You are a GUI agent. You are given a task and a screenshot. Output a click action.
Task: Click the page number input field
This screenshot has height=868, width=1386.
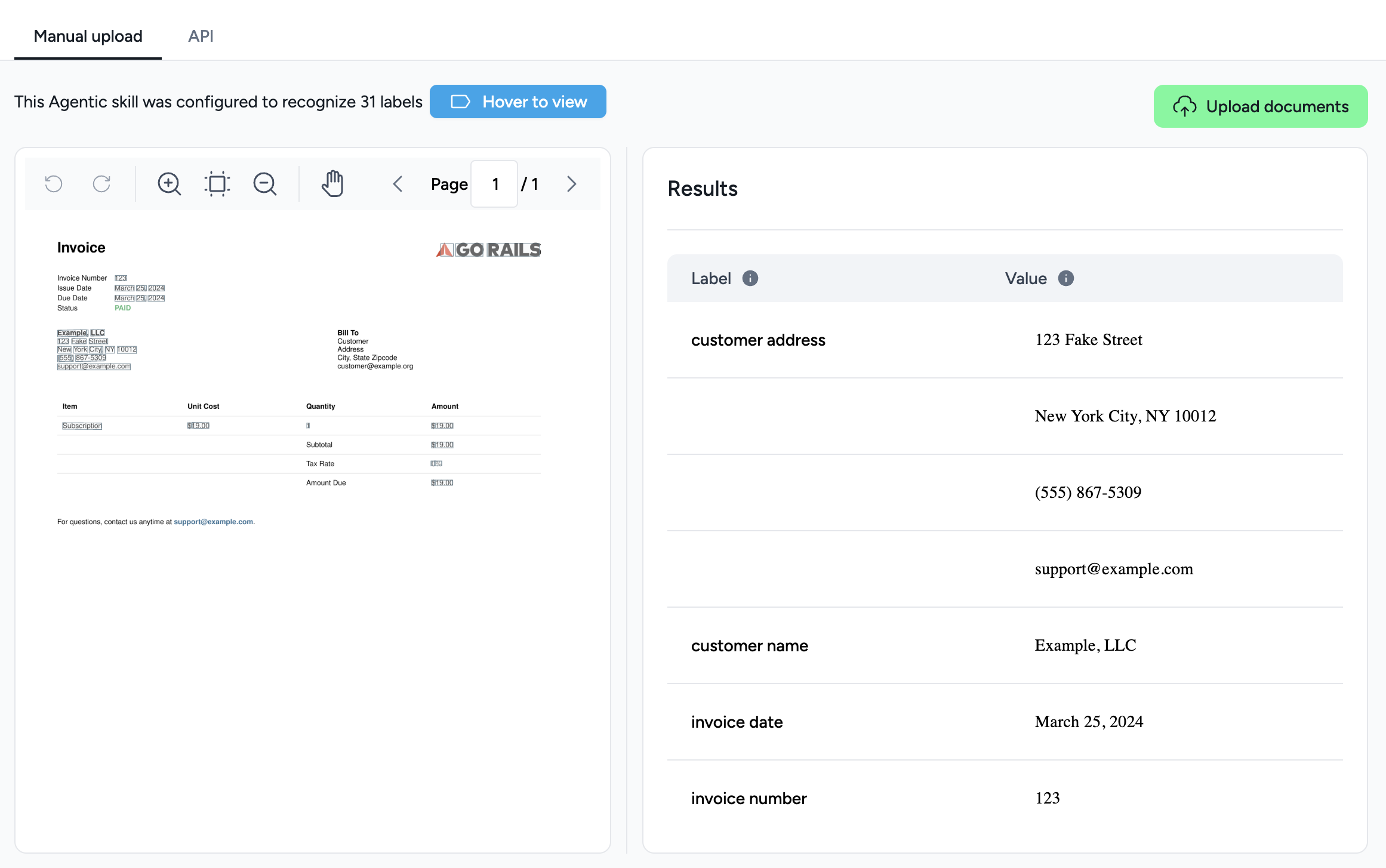click(494, 184)
